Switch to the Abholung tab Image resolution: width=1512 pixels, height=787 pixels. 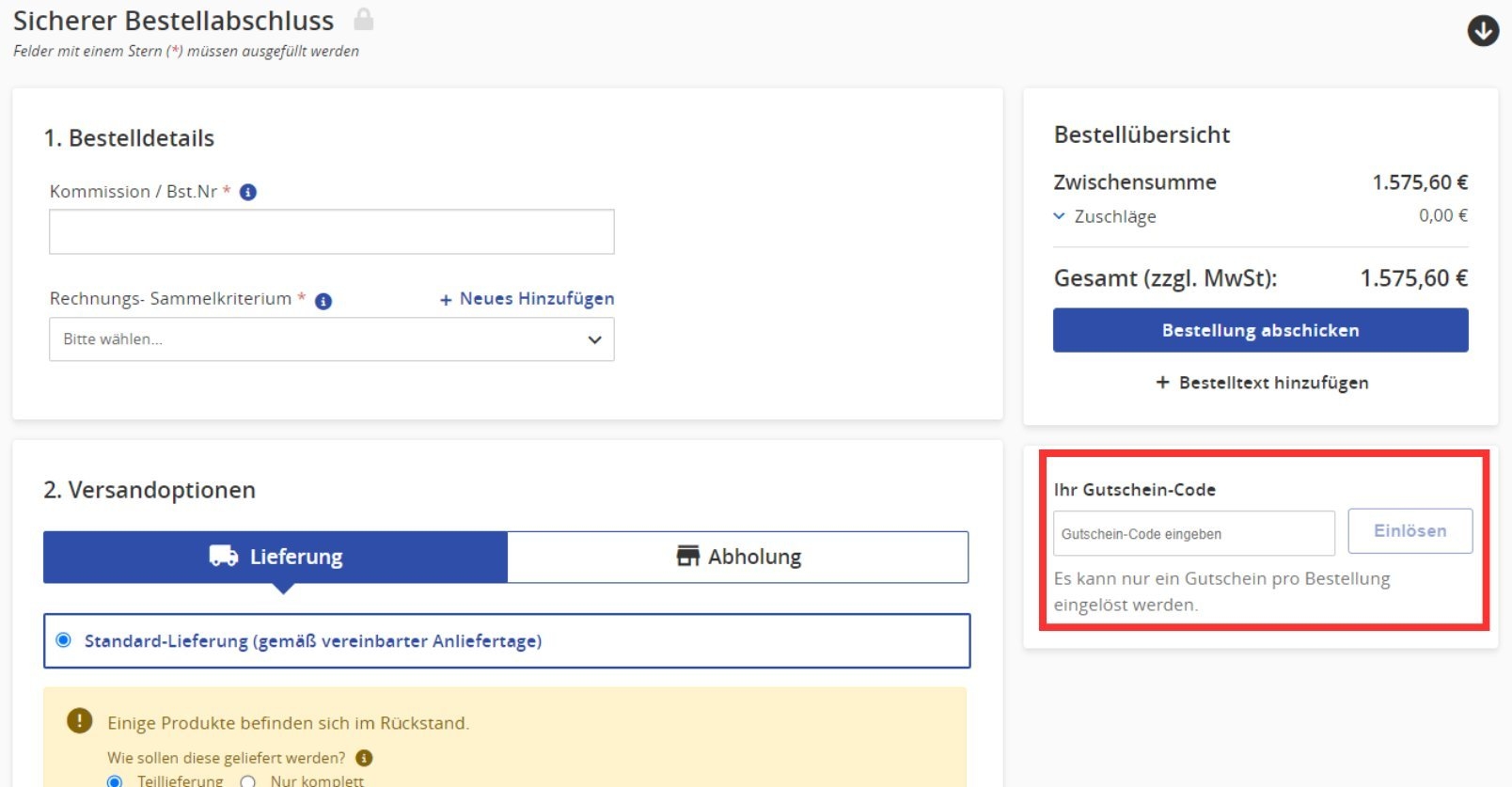738,557
